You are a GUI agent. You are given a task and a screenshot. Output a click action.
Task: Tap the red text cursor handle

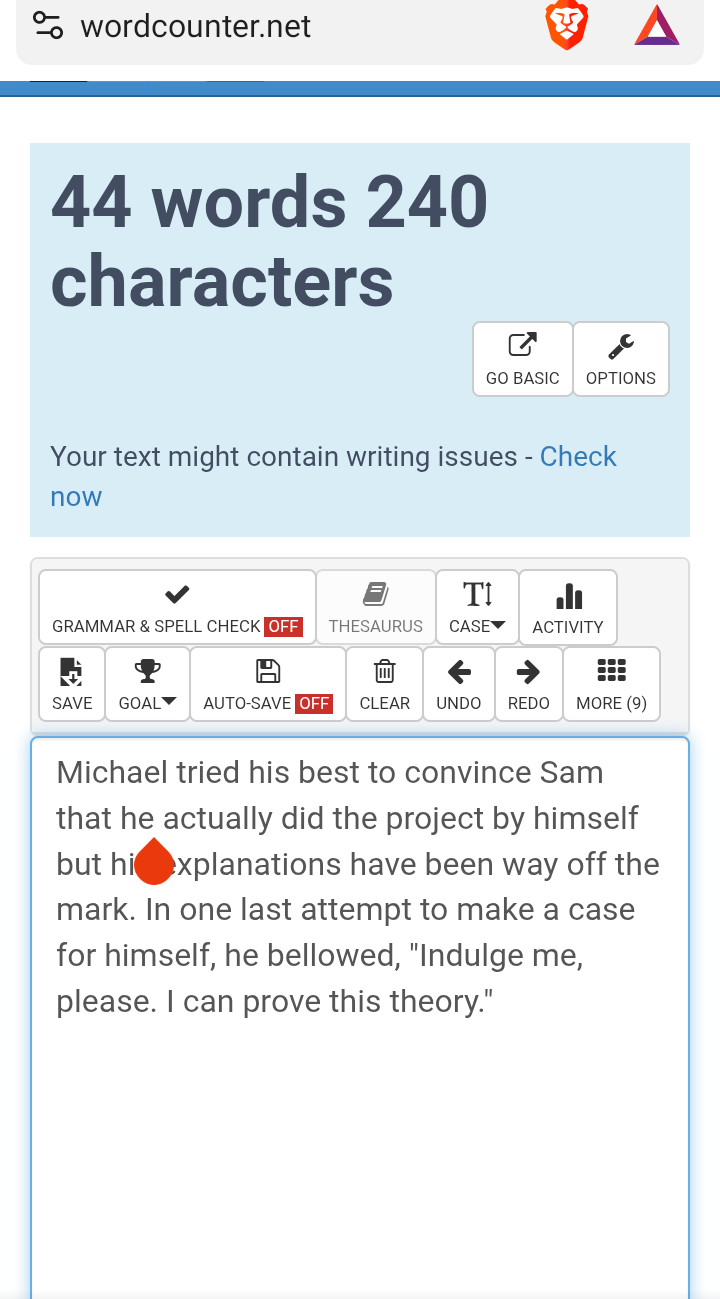(154, 861)
